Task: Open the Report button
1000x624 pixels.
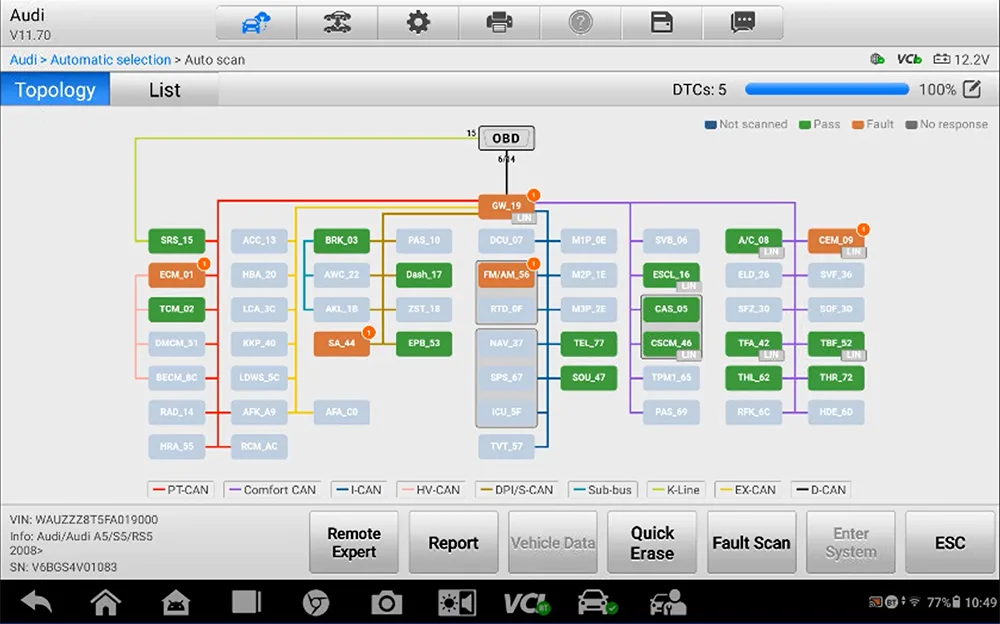Action: [x=453, y=543]
